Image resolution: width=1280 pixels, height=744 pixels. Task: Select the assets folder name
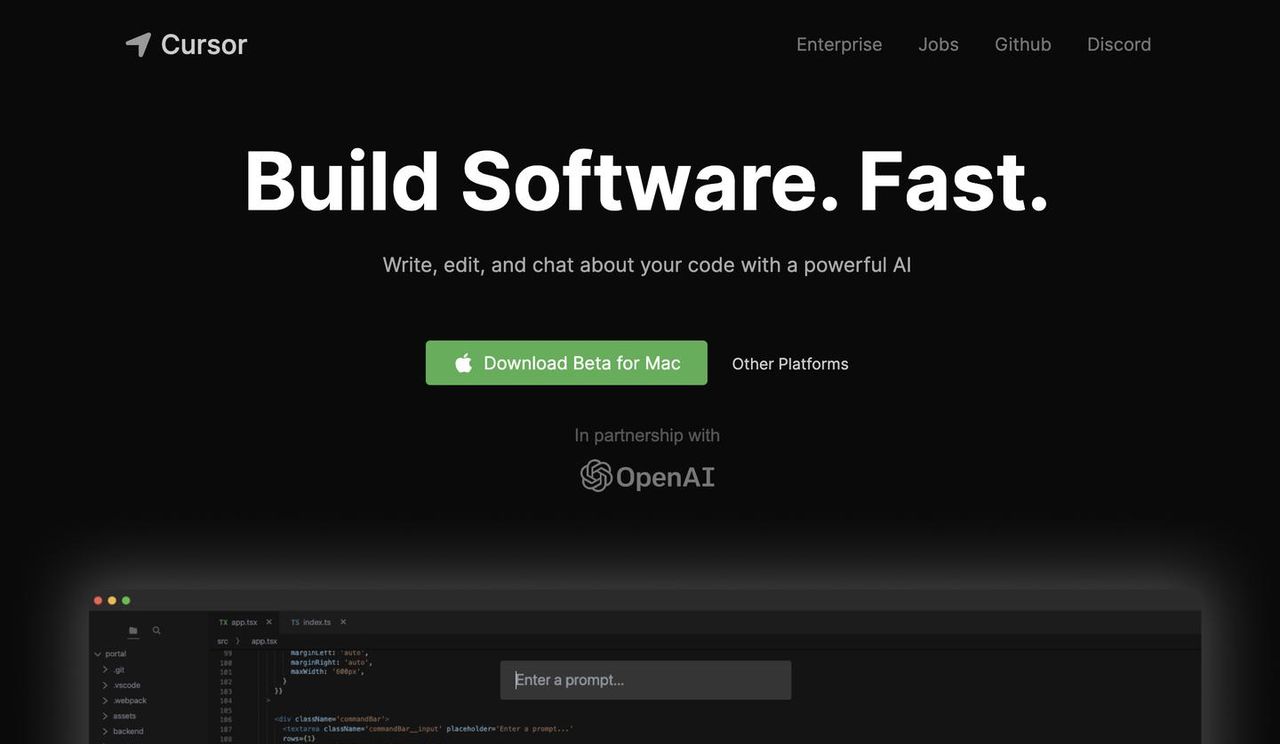click(x=125, y=716)
